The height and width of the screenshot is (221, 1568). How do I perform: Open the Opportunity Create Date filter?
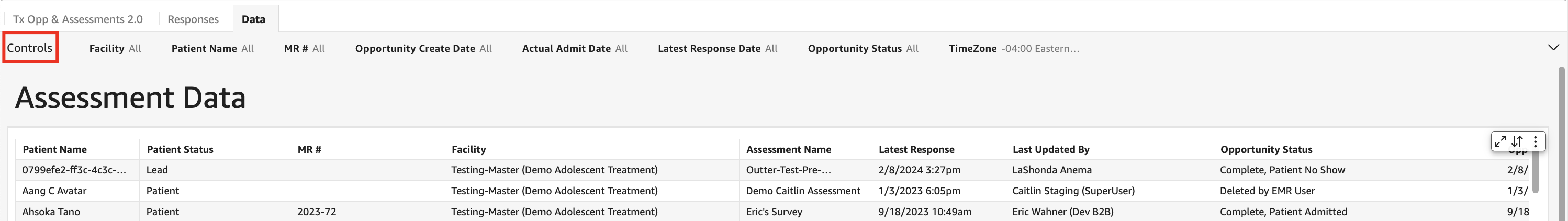423,48
